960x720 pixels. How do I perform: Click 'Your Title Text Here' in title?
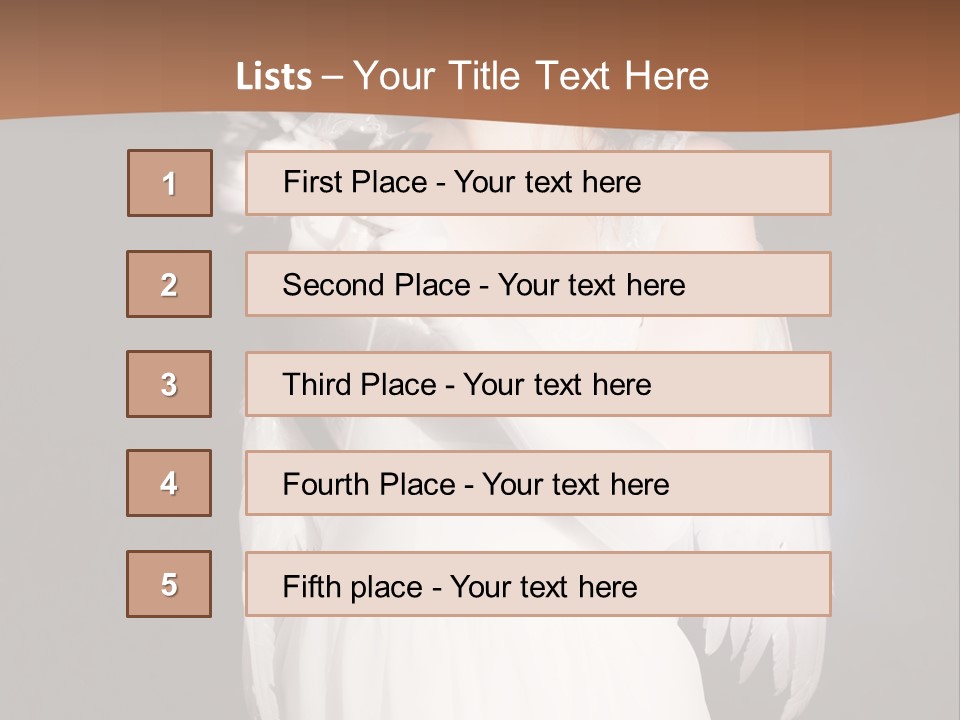coord(531,76)
